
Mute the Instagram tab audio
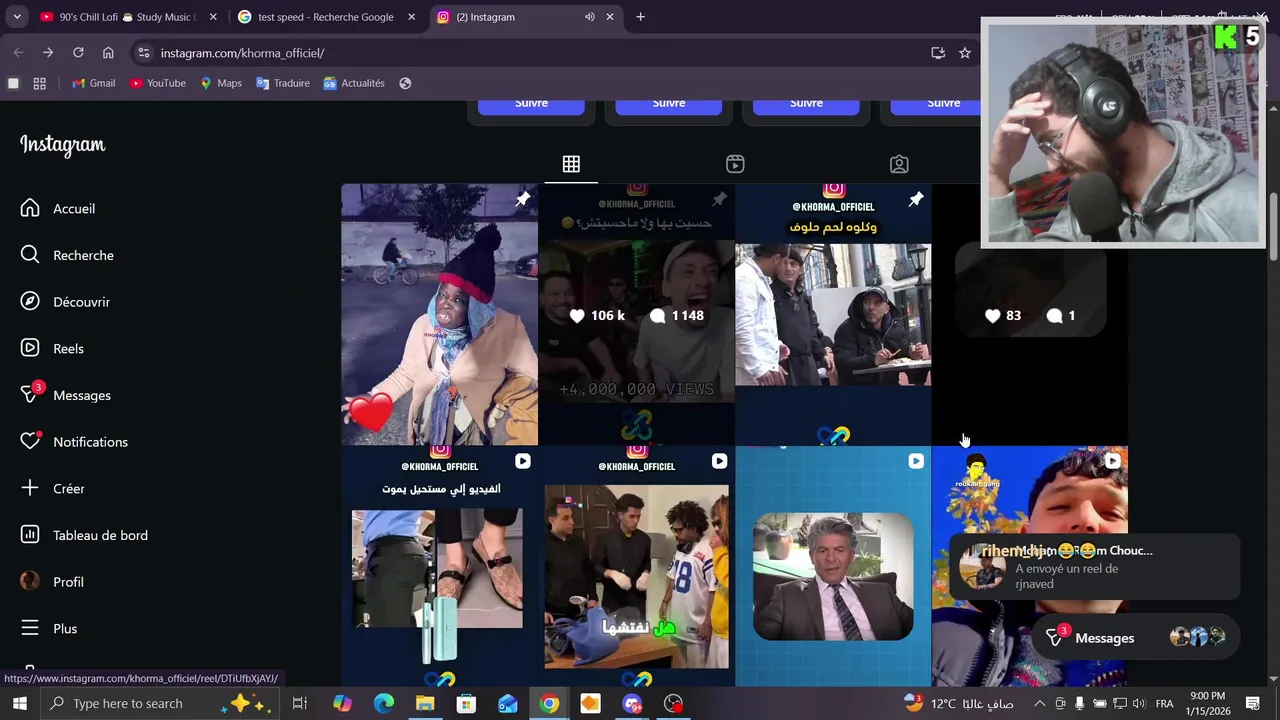(589, 17)
